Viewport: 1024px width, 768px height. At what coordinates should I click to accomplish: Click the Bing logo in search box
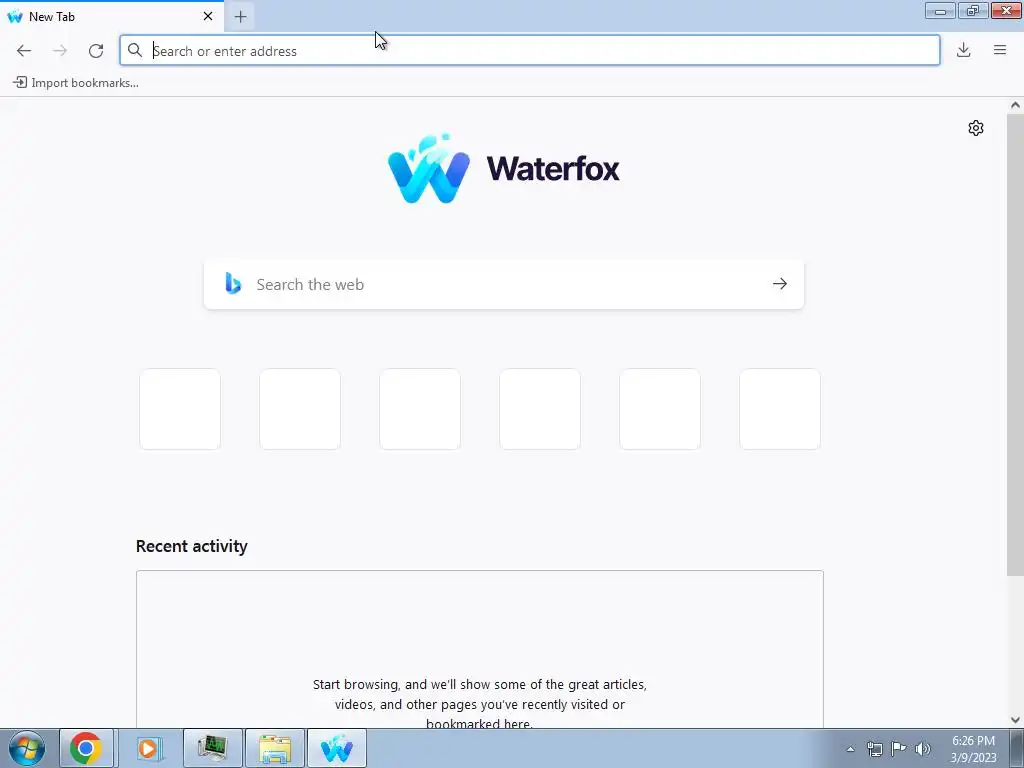tap(233, 283)
